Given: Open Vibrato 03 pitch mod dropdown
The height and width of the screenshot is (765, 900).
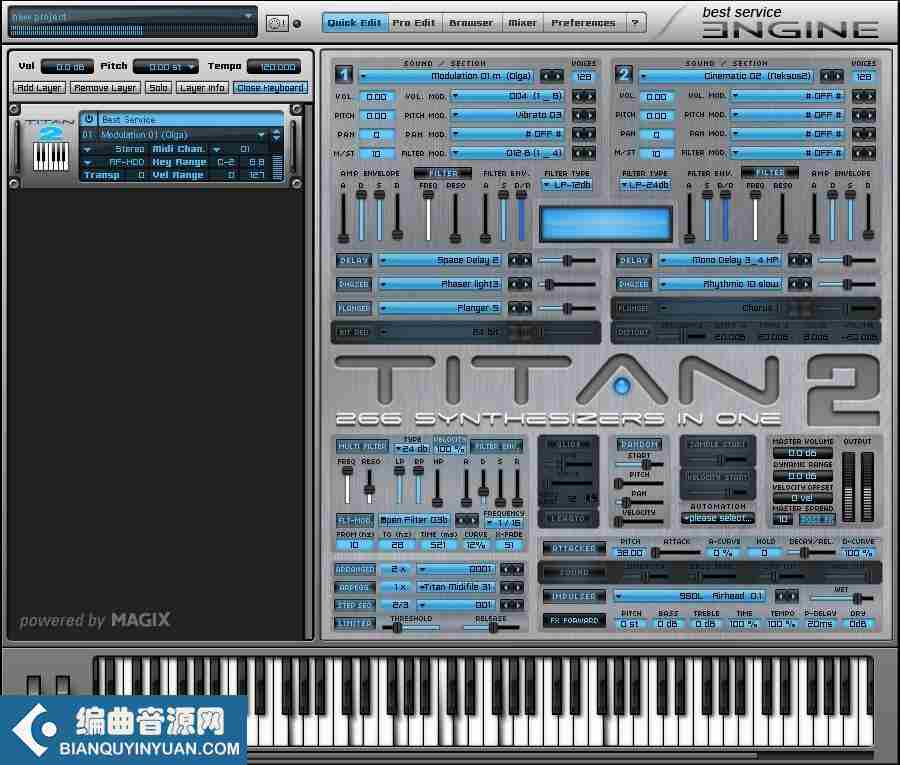Looking at the screenshot, I should (x=508, y=115).
